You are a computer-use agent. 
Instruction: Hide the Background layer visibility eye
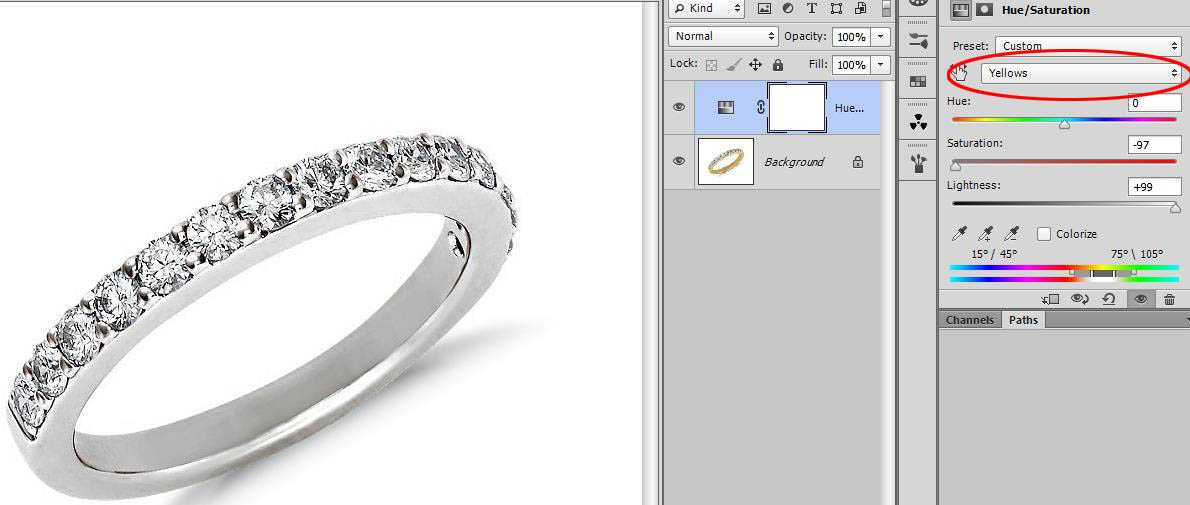(x=680, y=161)
